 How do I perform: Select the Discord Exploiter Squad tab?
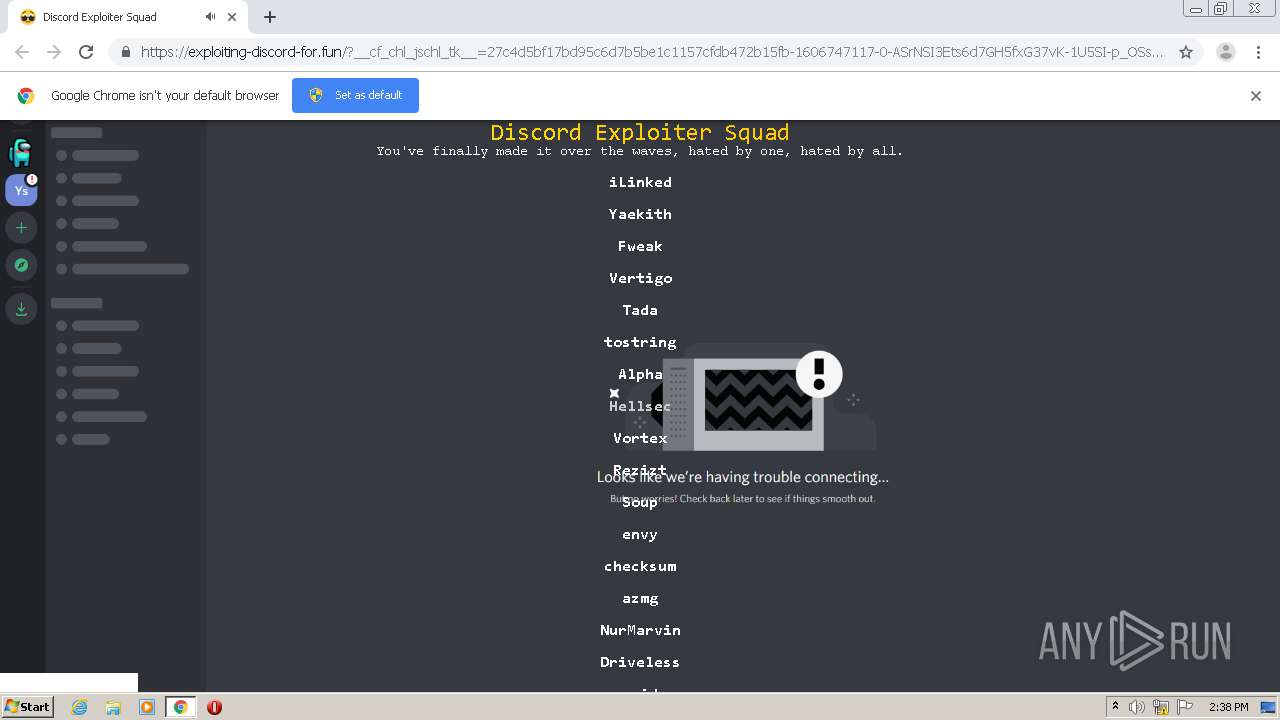pos(128,17)
